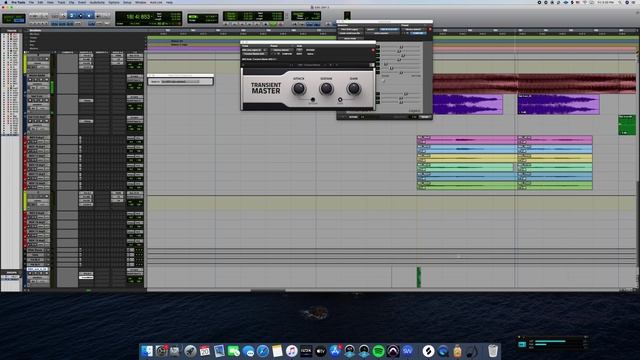Screen dimensions: 640x360
Task: Click the Bypass button in plug-in header
Action: pyautogui.click(x=311, y=50)
